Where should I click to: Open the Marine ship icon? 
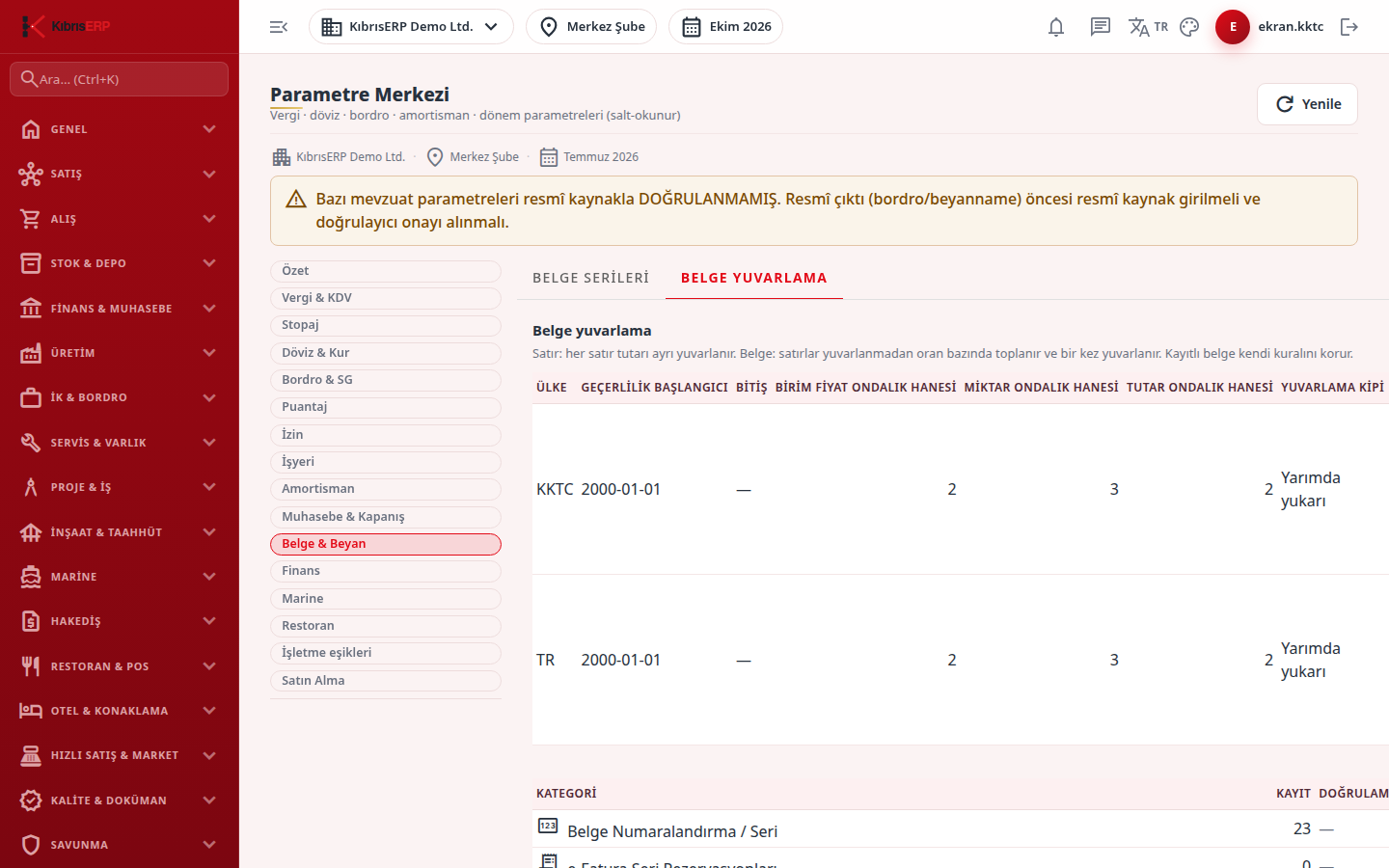[x=31, y=577]
